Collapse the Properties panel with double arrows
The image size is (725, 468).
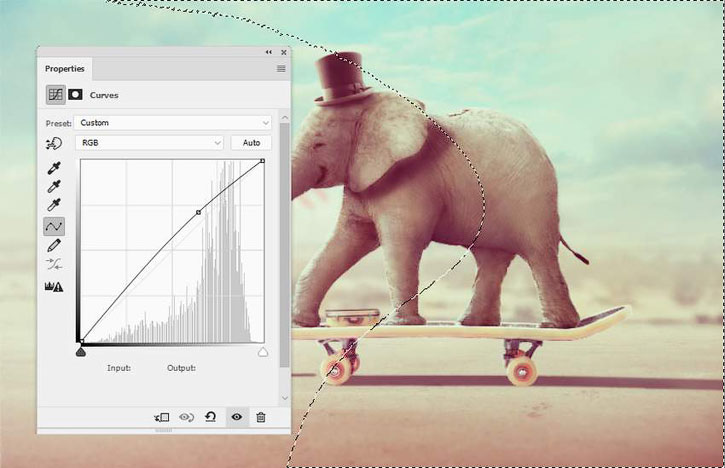[x=269, y=52]
